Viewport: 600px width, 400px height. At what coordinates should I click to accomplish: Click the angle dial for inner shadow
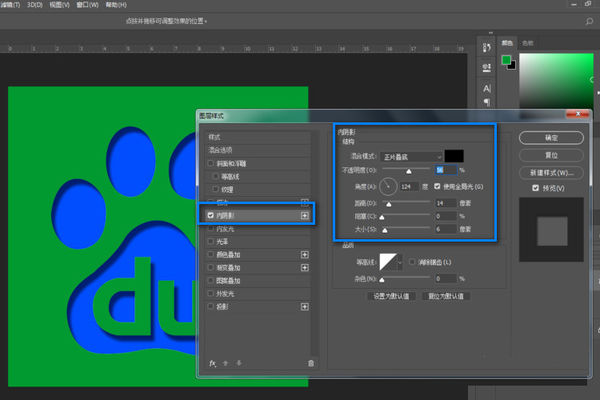(388, 186)
